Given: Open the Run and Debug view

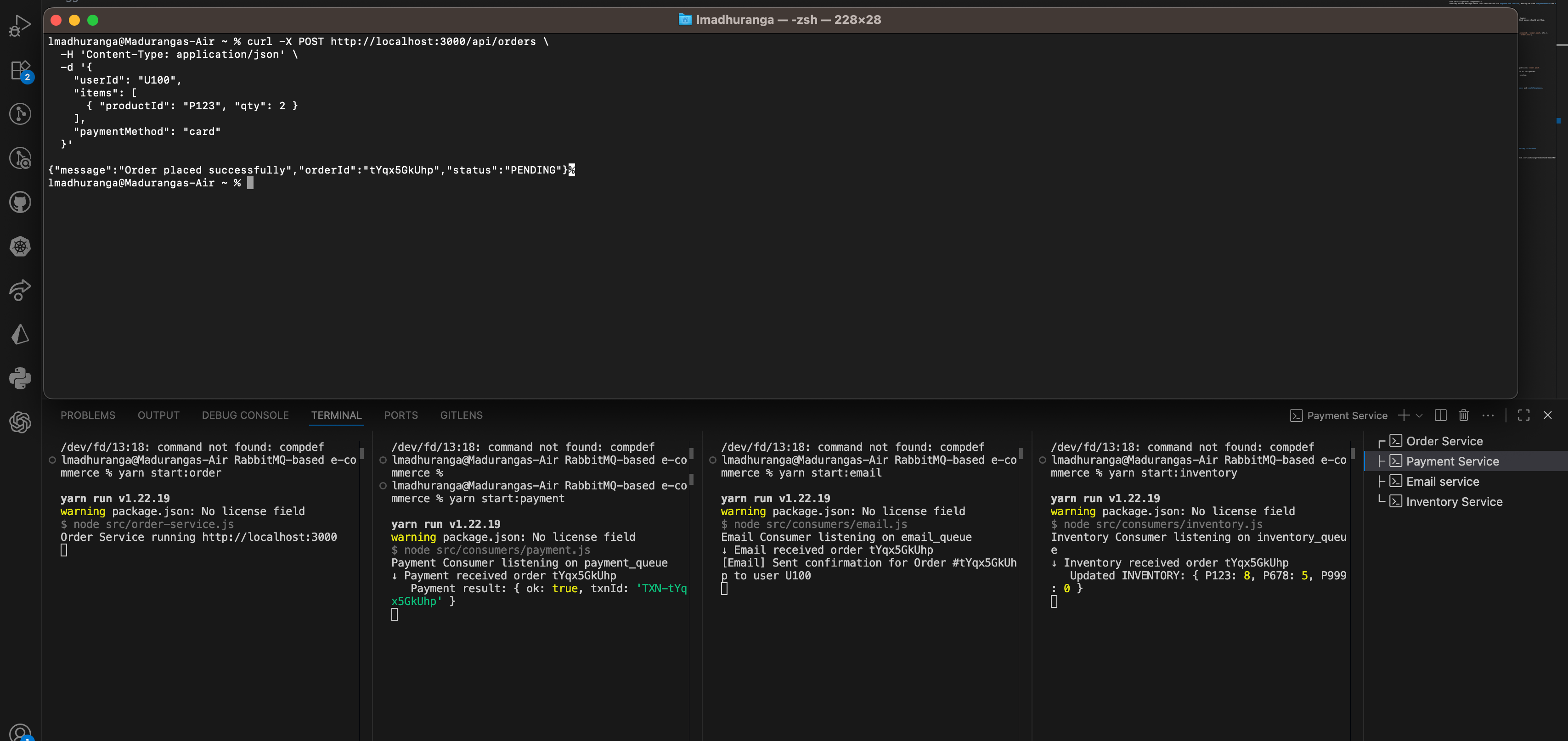Looking at the screenshot, I should pos(20,26).
